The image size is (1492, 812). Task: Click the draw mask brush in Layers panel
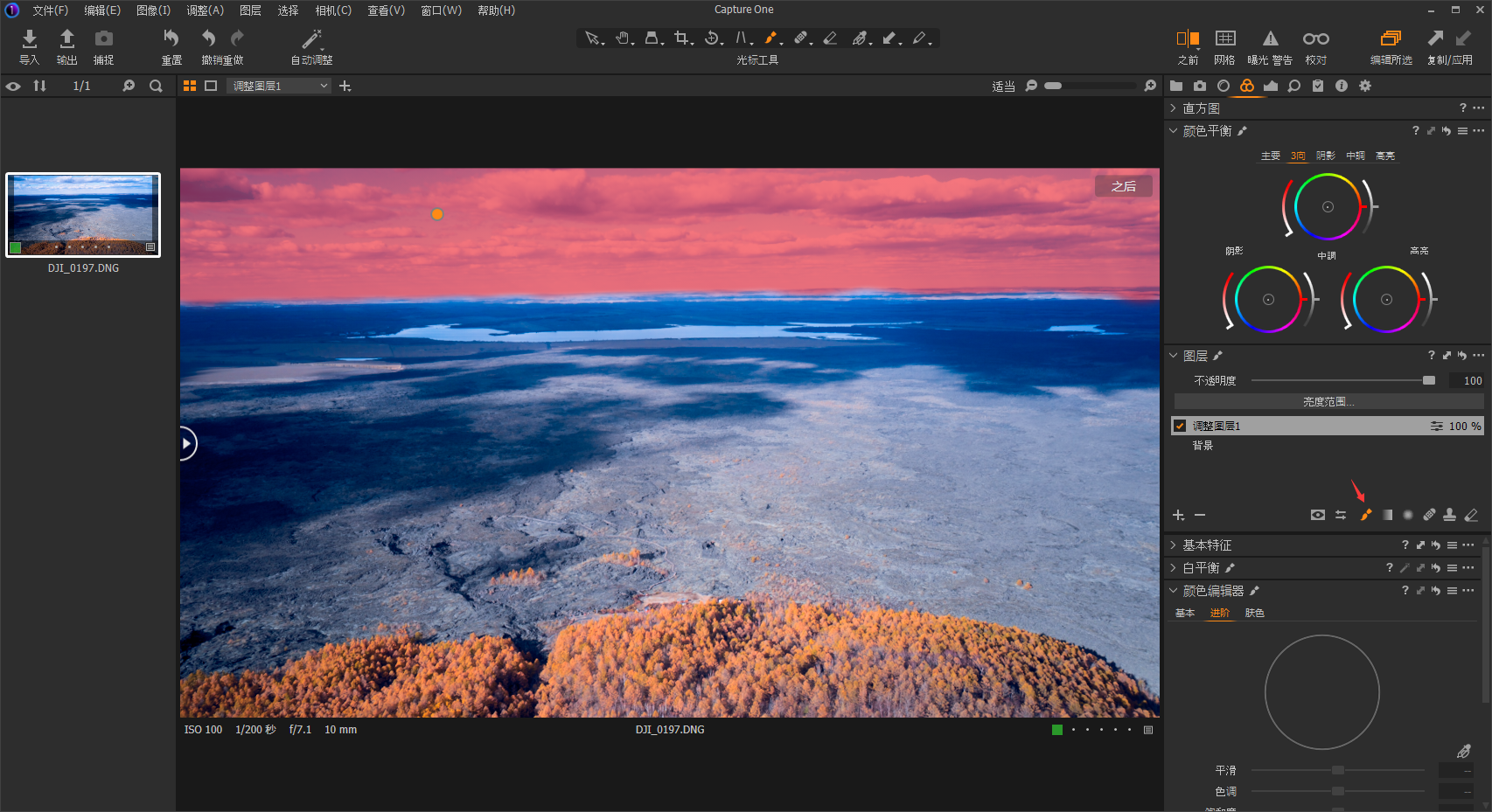pos(1365,515)
